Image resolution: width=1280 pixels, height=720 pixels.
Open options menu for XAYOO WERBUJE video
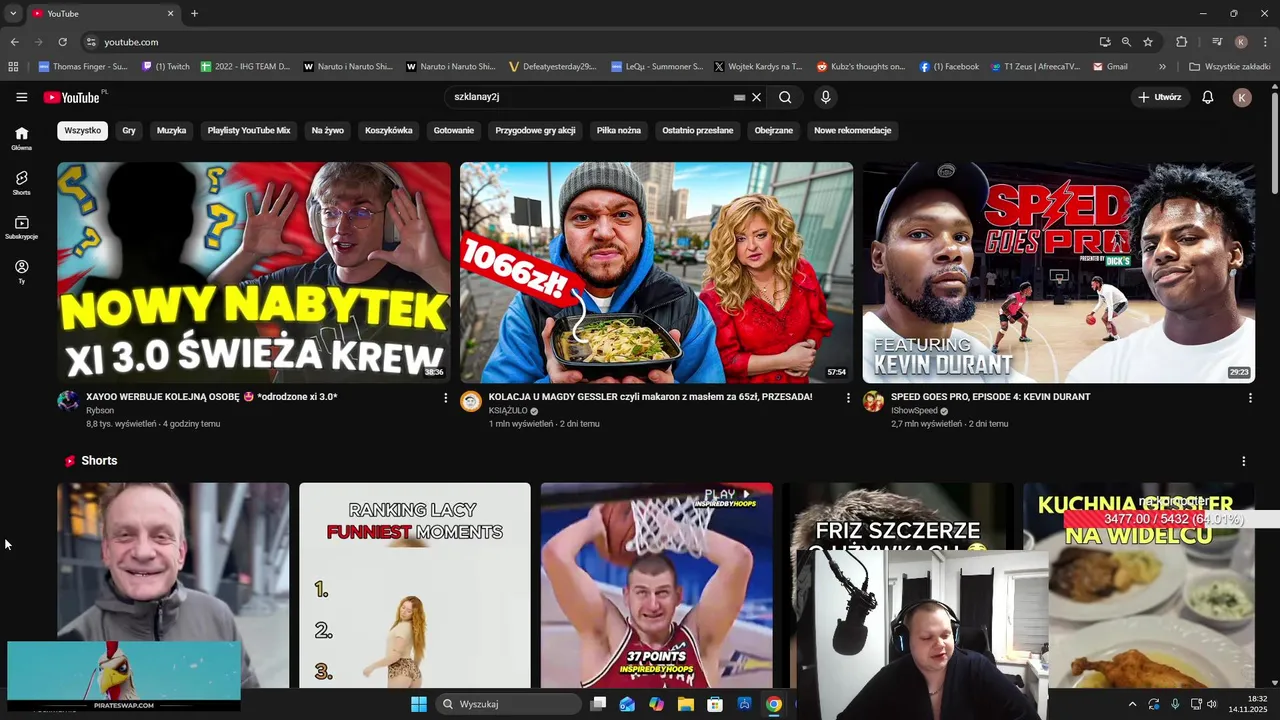point(445,398)
